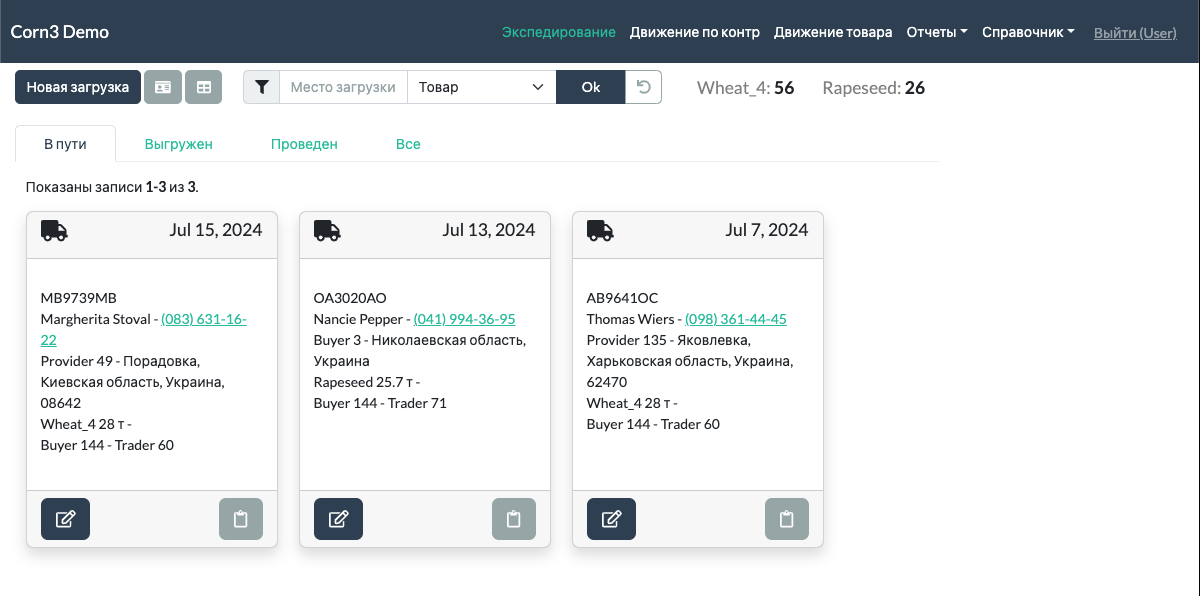
Task: Open the Проведен tab
Action: (304, 144)
